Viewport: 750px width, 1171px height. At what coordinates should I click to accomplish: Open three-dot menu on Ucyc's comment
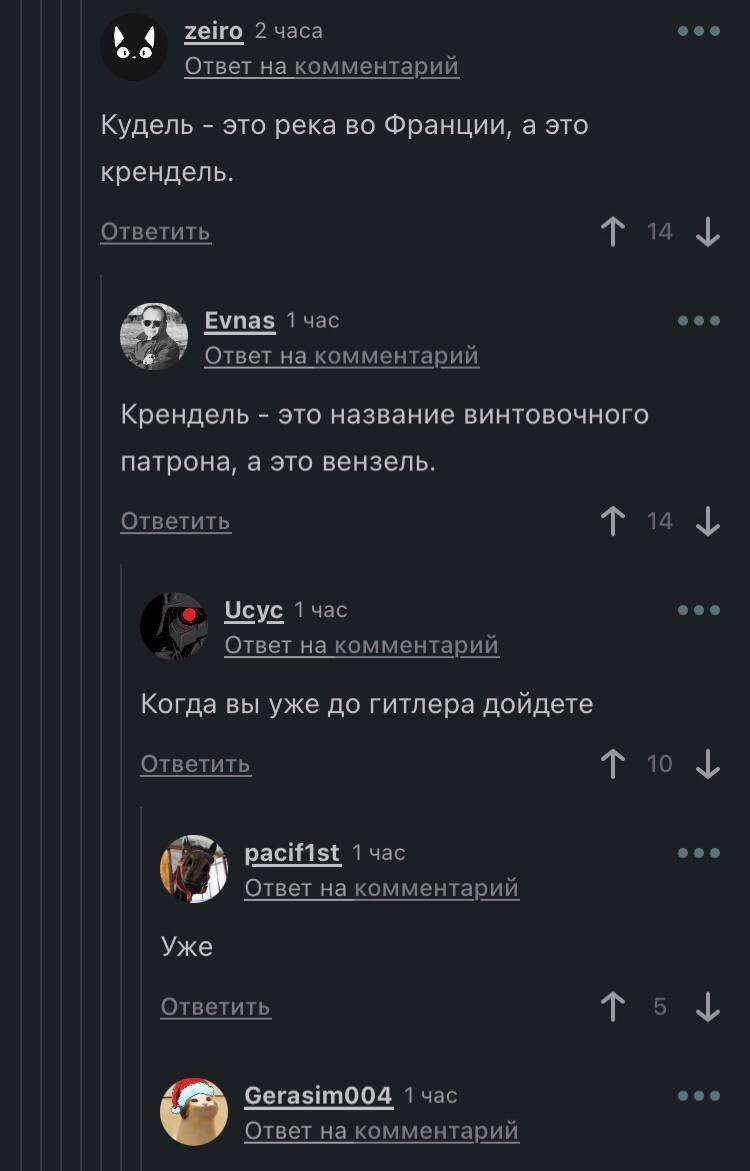pos(699,610)
